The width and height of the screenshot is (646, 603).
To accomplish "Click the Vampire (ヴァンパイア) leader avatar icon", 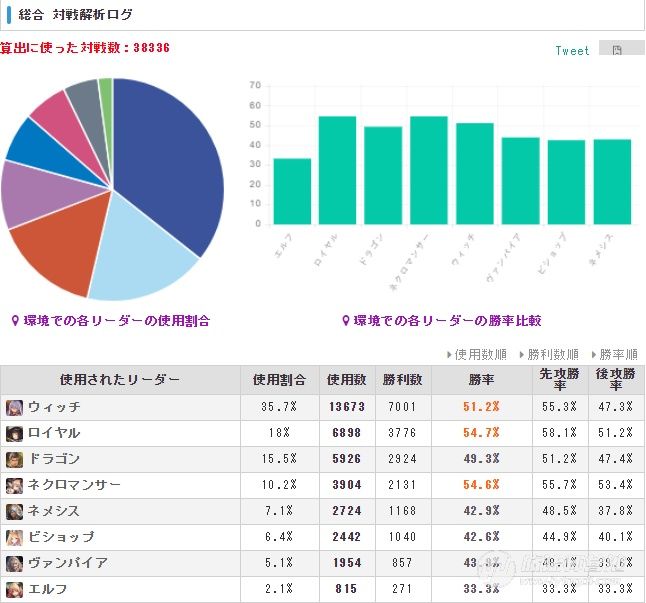I will 14,563.
